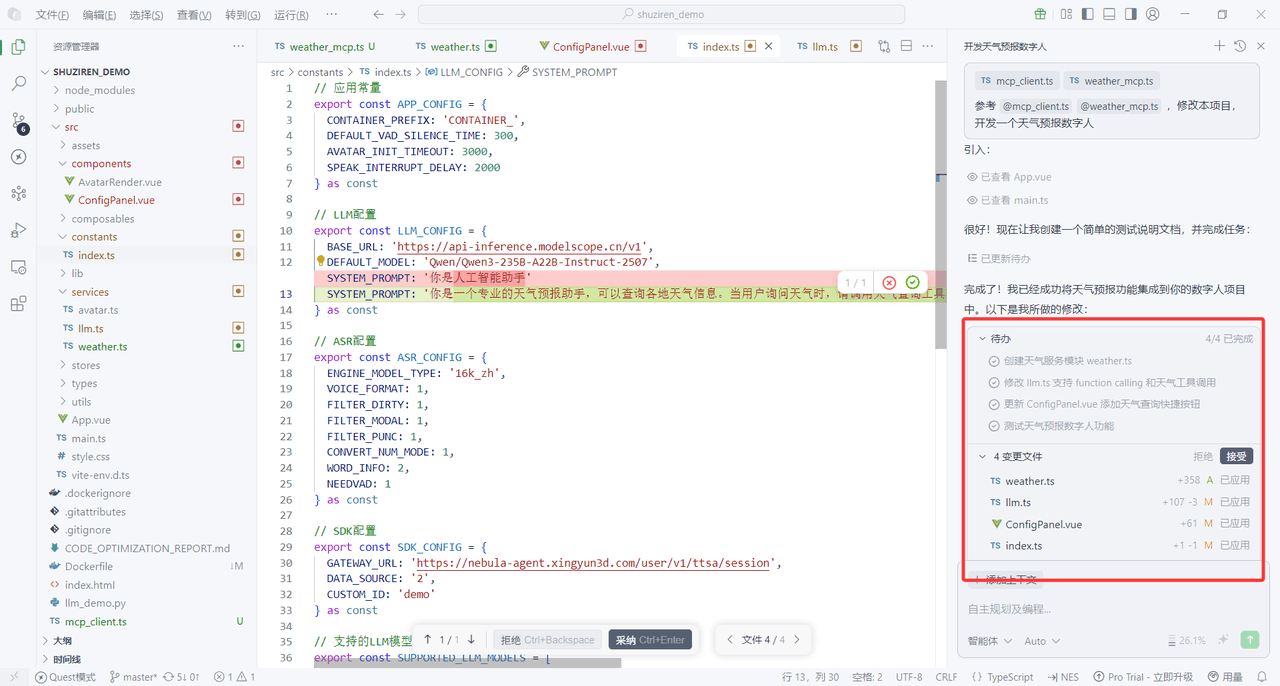This screenshot has height=686, width=1280.
Task: Click 添加上下文 add context button
Action: (1005, 580)
